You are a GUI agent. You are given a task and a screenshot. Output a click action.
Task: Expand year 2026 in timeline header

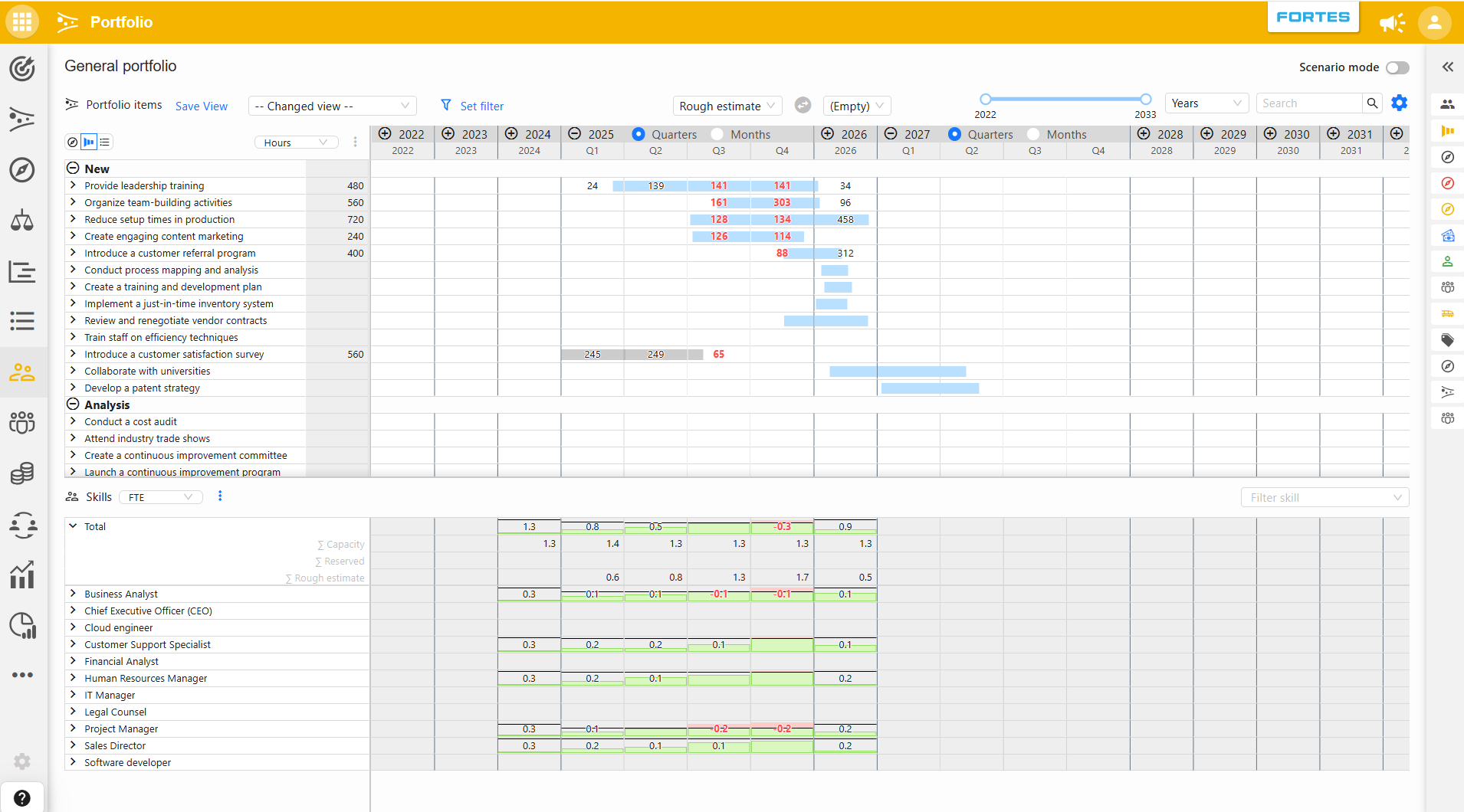pos(828,133)
